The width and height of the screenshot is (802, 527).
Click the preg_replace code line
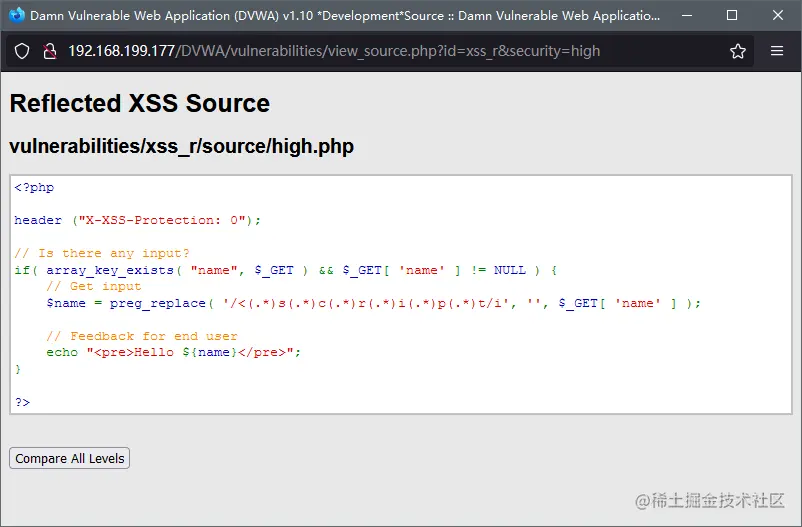[x=373, y=303]
